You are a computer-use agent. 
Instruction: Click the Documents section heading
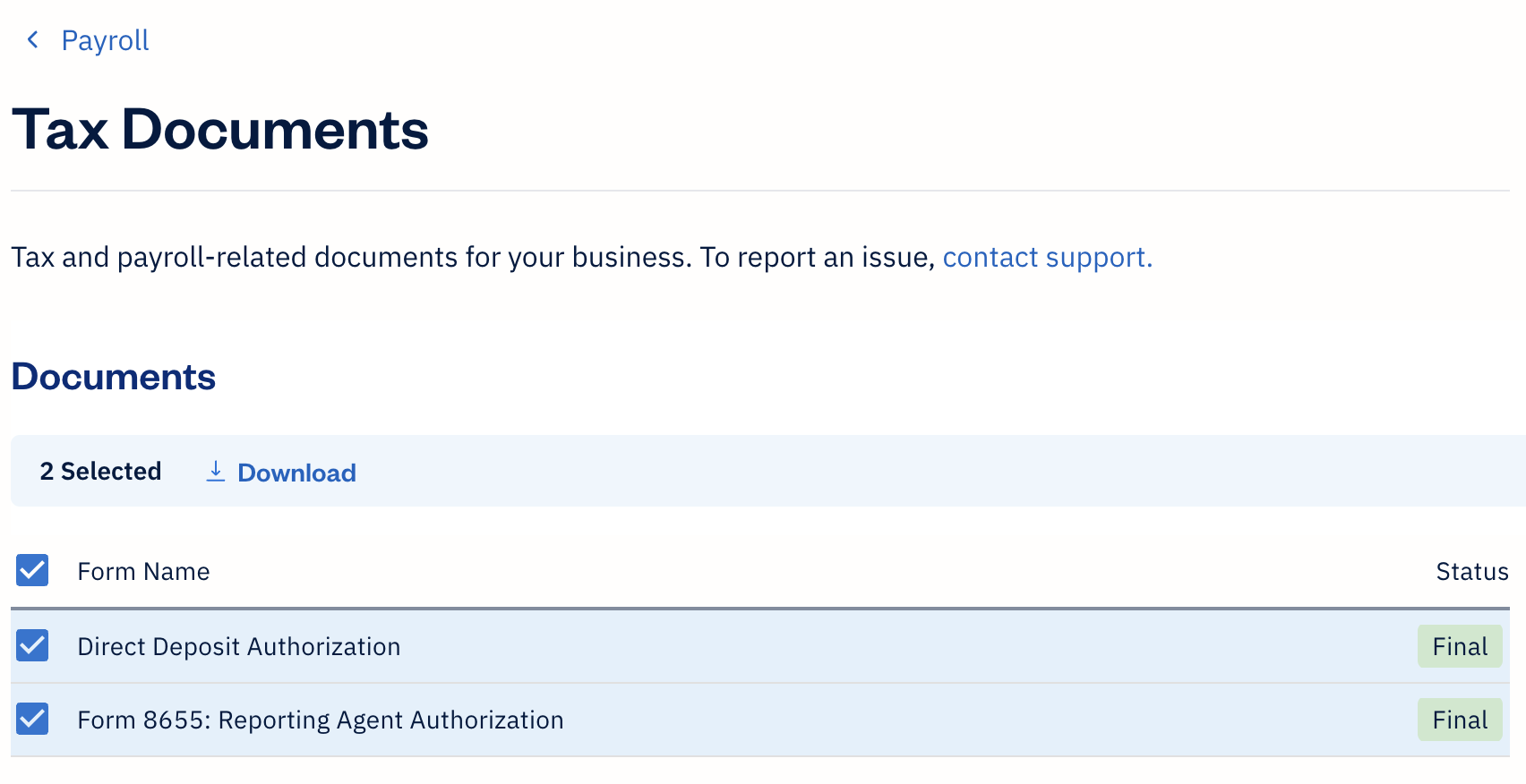[113, 376]
